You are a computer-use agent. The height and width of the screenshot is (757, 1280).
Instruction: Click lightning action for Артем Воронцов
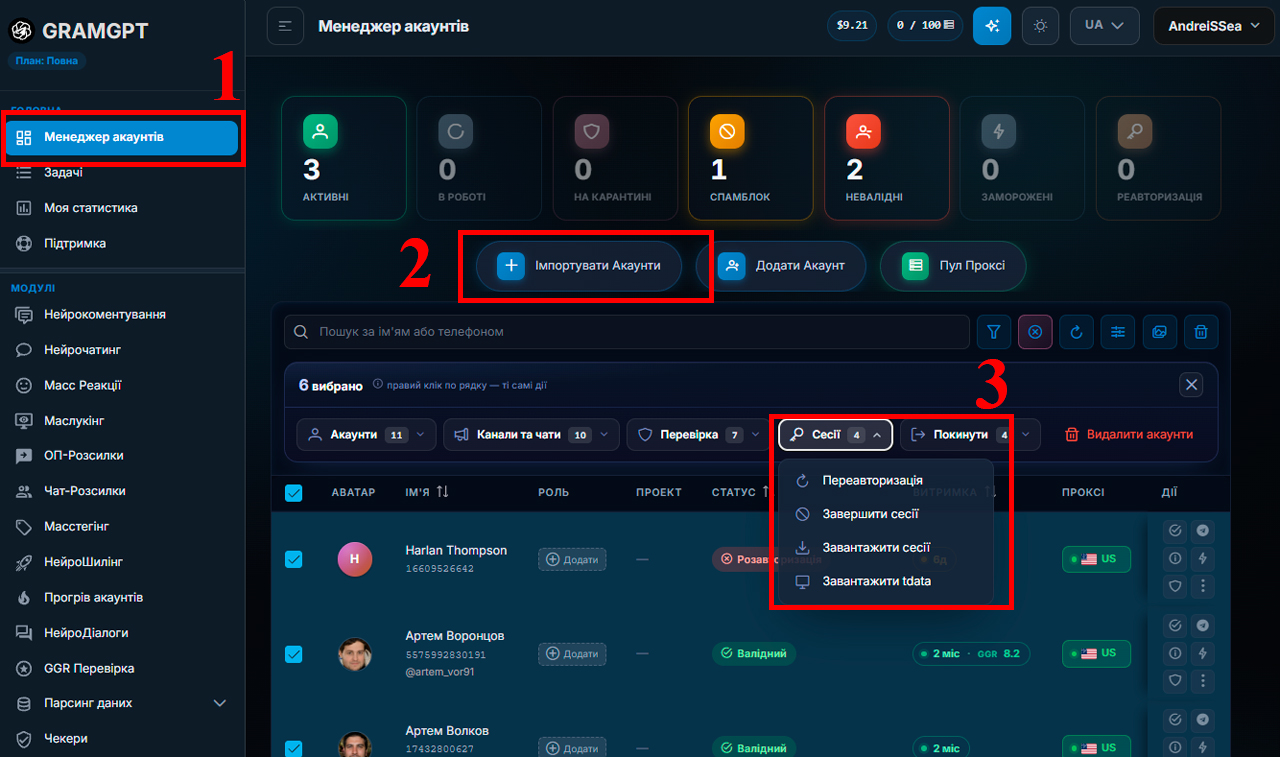(1203, 653)
